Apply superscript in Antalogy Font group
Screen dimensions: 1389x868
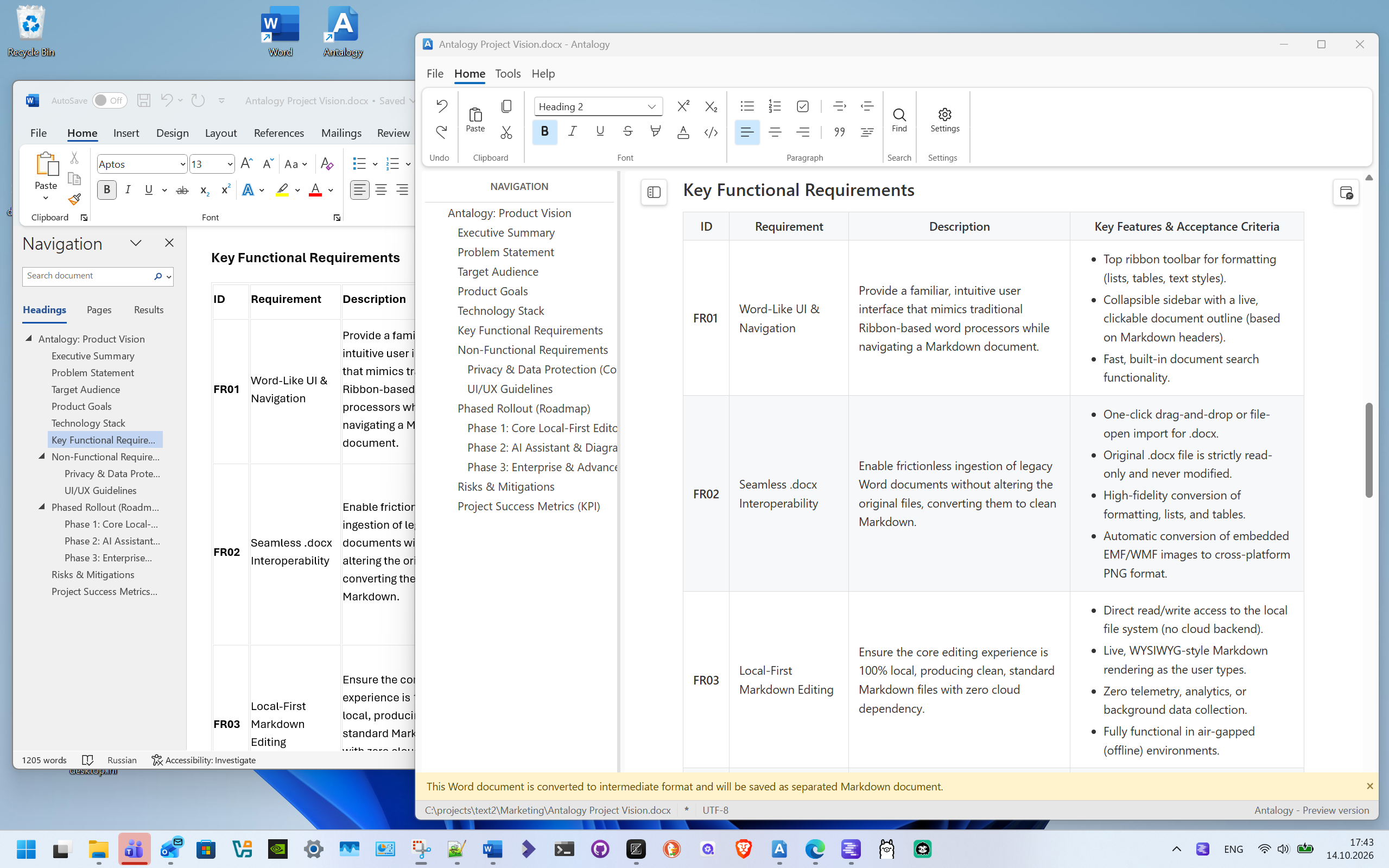pos(683,106)
